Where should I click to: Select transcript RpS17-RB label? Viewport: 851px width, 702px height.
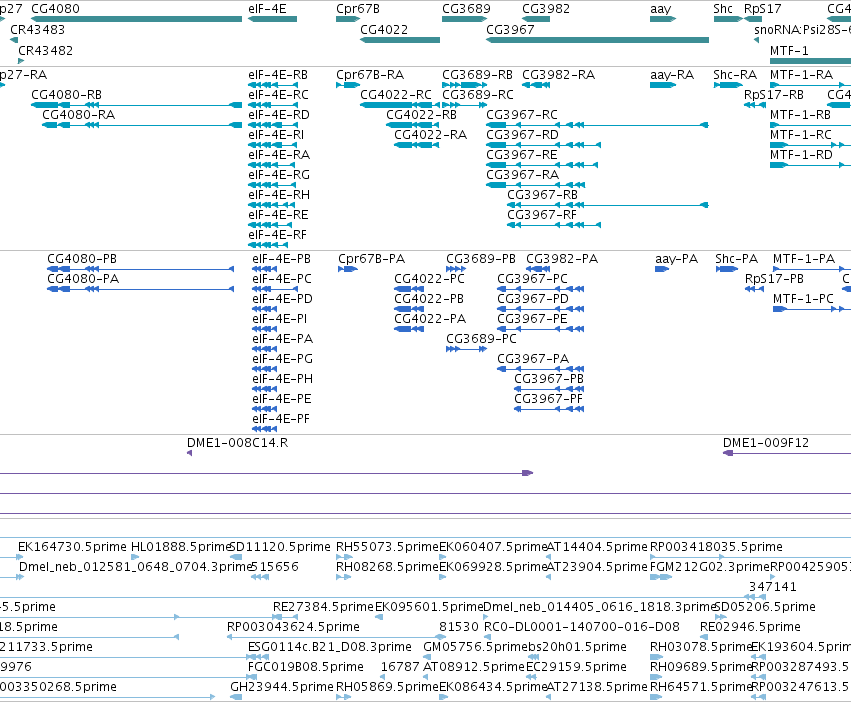[x=774, y=94]
